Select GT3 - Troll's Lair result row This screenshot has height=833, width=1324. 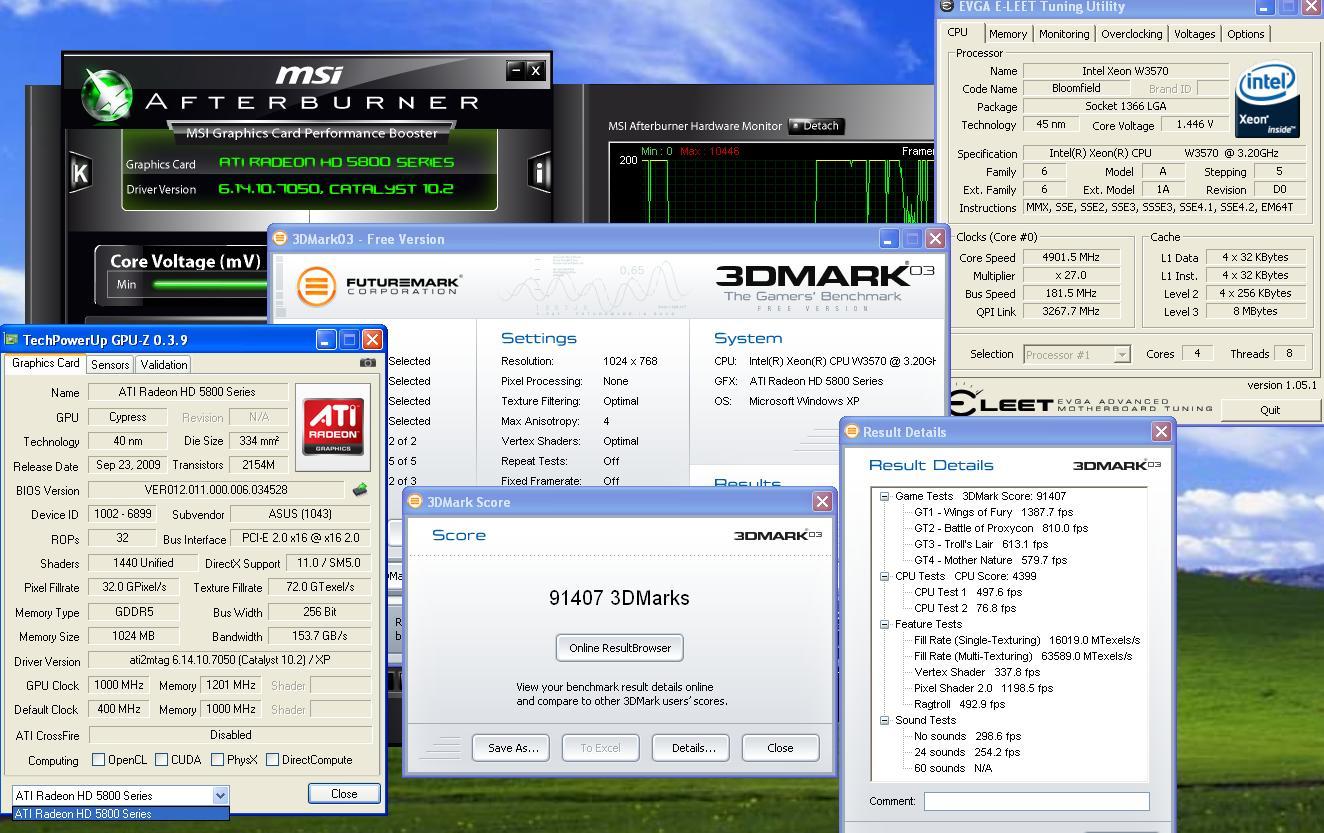click(981, 544)
